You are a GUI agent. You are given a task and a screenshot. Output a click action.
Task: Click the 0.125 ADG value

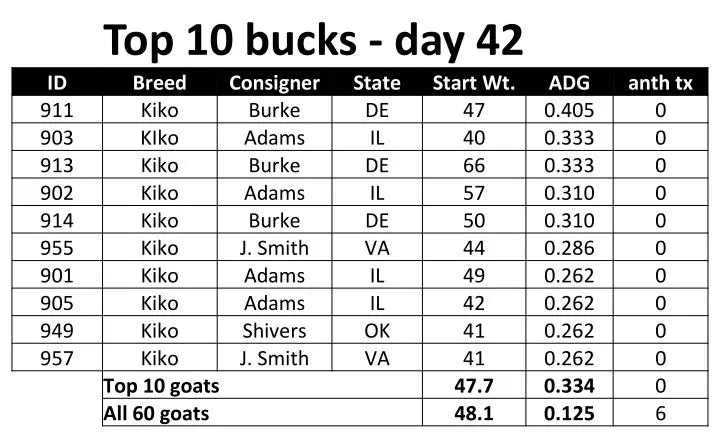click(569, 413)
